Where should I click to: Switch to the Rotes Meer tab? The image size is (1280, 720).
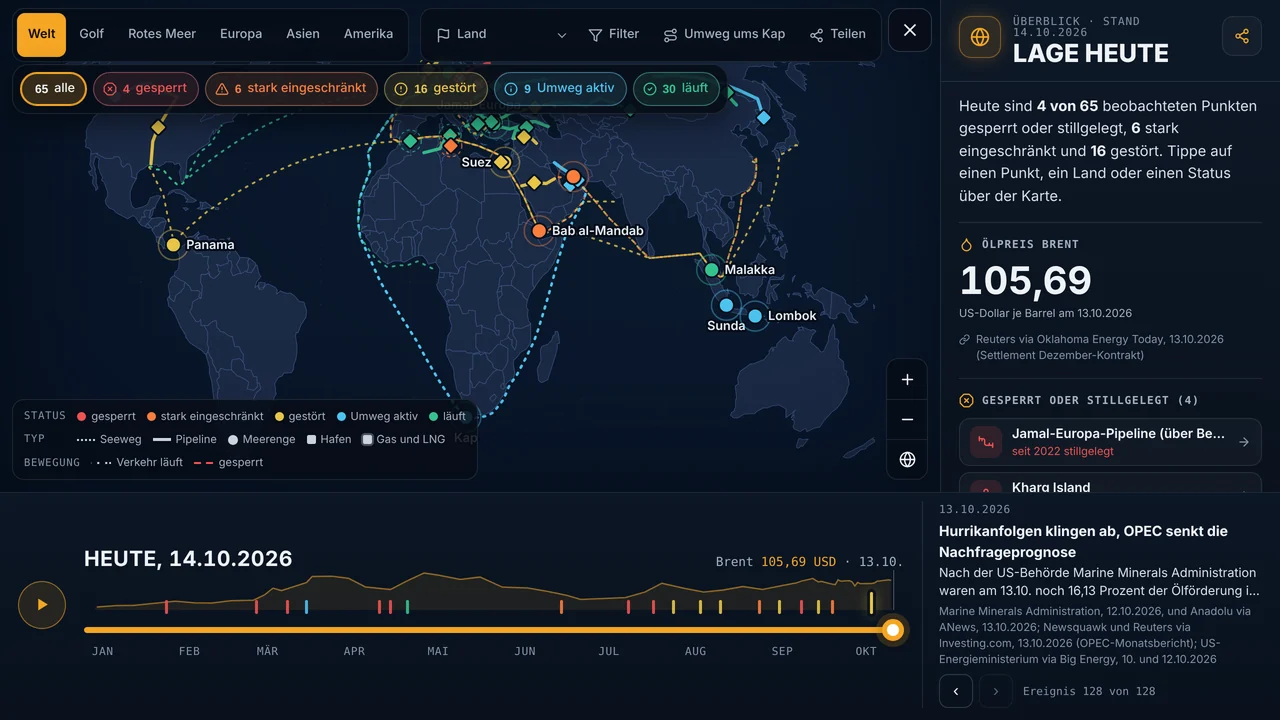click(162, 35)
